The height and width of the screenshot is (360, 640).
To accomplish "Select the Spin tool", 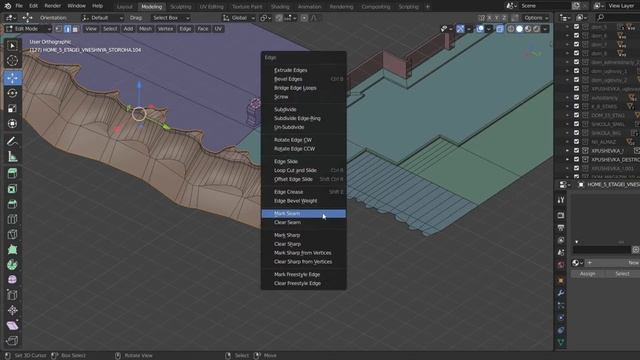I will [12, 264].
